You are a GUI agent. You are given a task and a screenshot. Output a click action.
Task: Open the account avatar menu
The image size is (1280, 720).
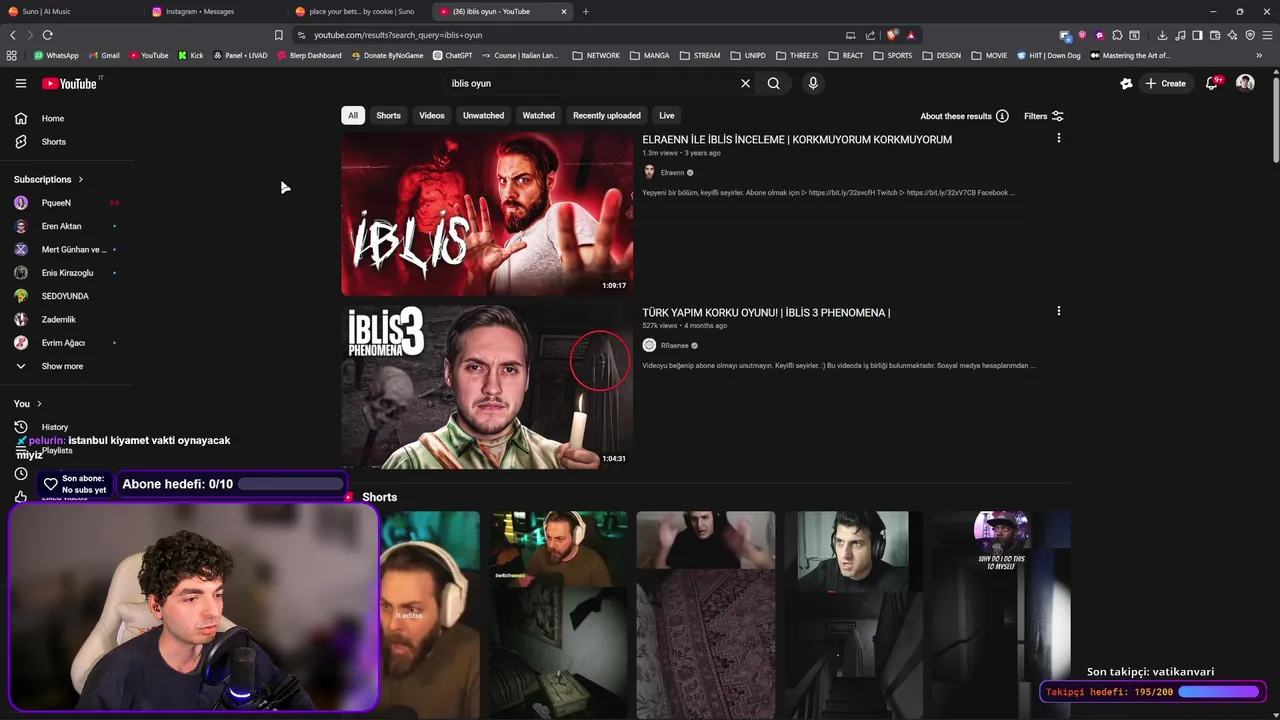point(1245,83)
